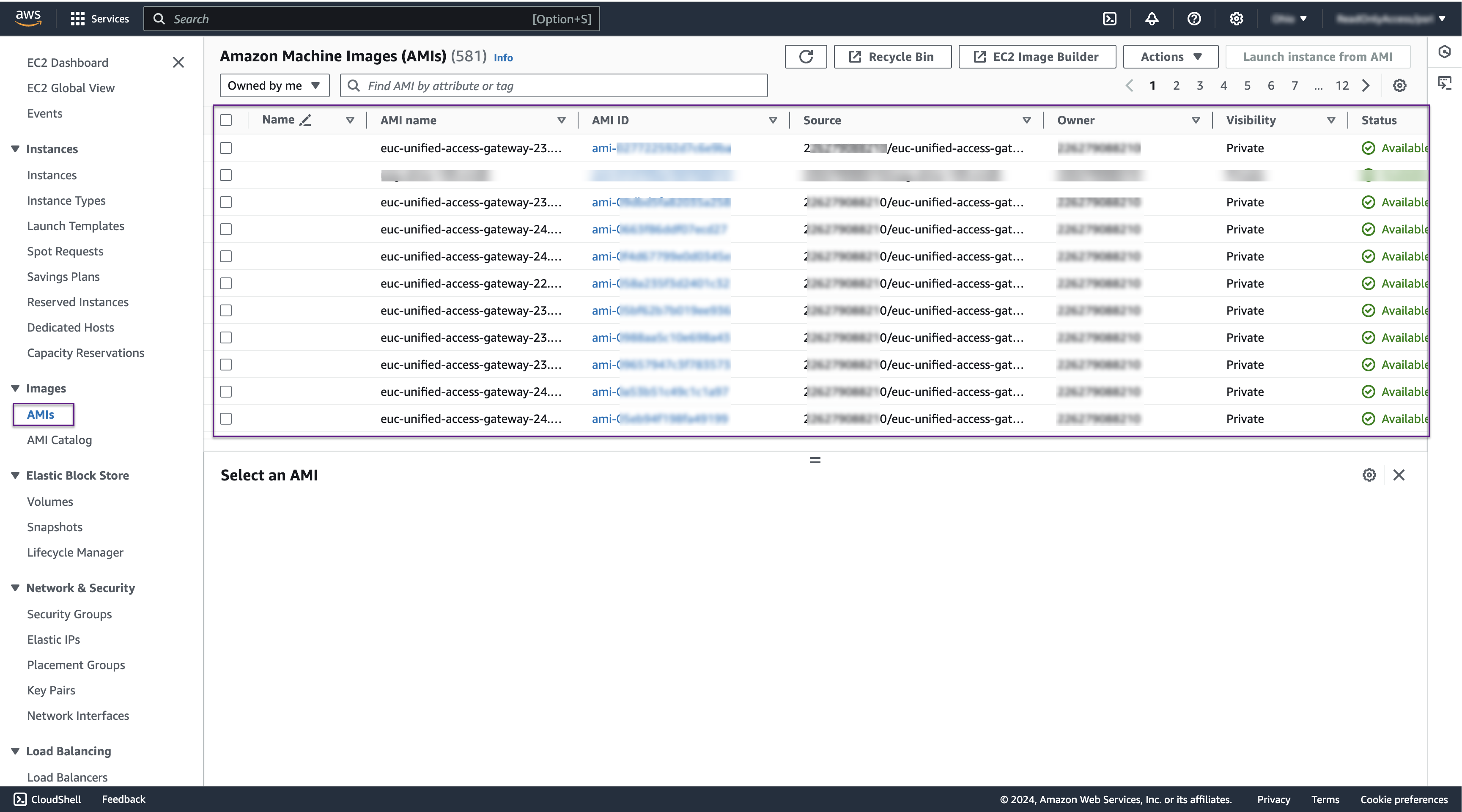The width and height of the screenshot is (1462, 812).
Task: Open the AMI ID column sort arrow
Action: point(772,120)
